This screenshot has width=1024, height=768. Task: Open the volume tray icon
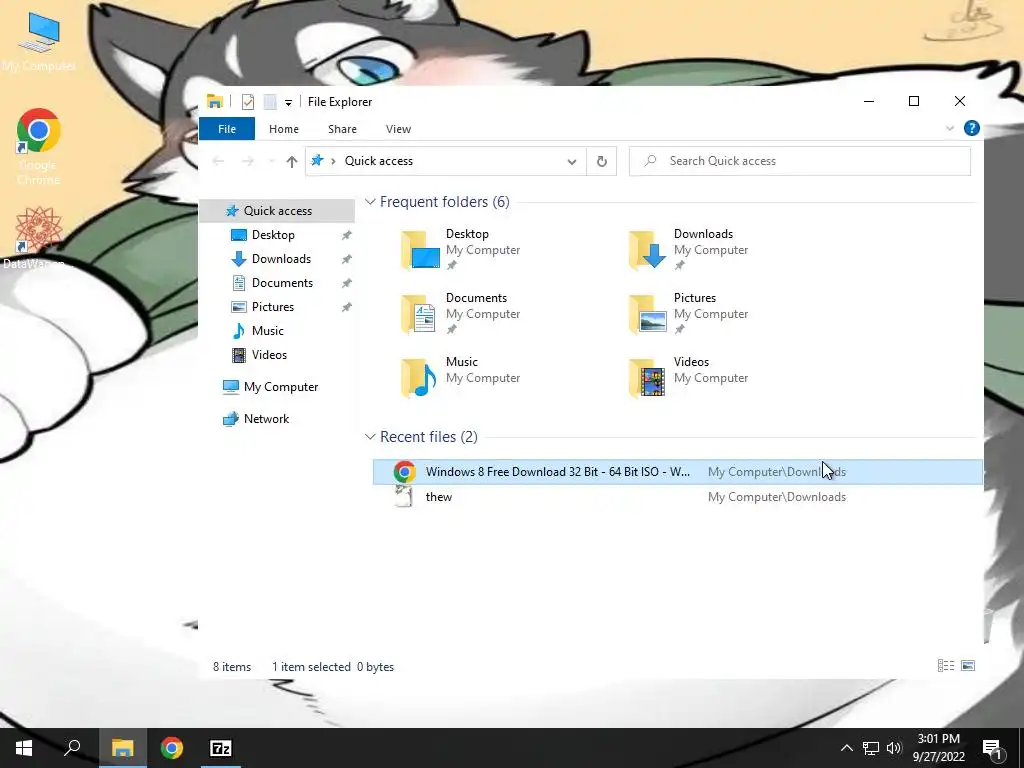click(x=894, y=748)
